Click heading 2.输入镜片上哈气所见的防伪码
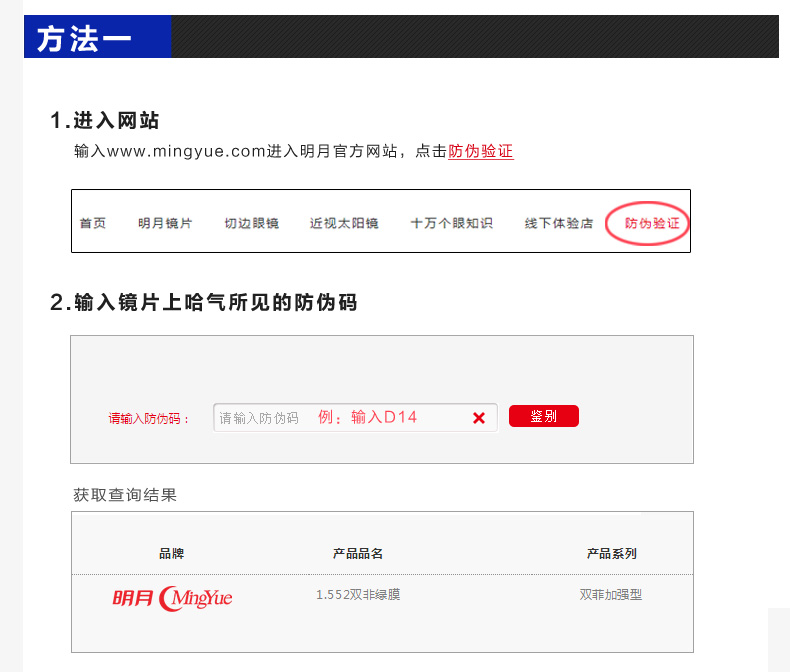The width and height of the screenshot is (790, 672). (204, 302)
